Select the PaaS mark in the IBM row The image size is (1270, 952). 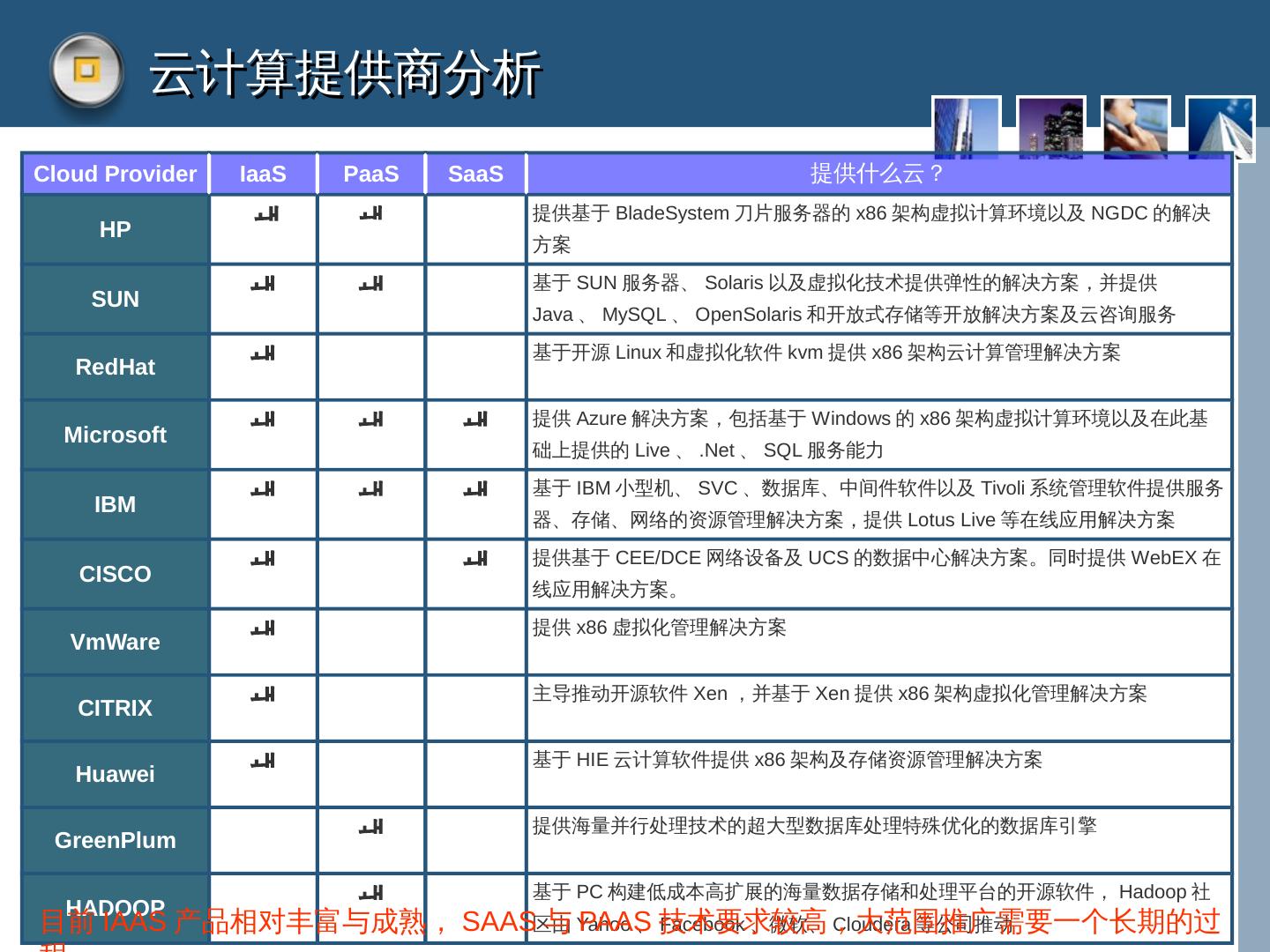(371, 489)
